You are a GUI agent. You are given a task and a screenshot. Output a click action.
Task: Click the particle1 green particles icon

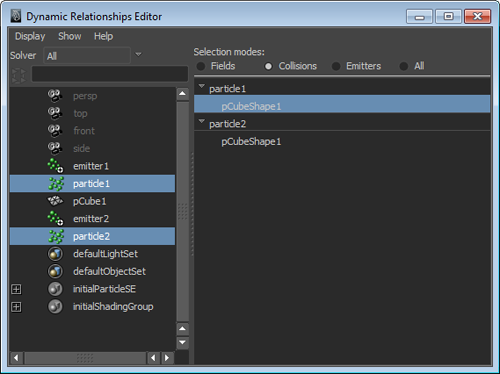click(x=56, y=184)
